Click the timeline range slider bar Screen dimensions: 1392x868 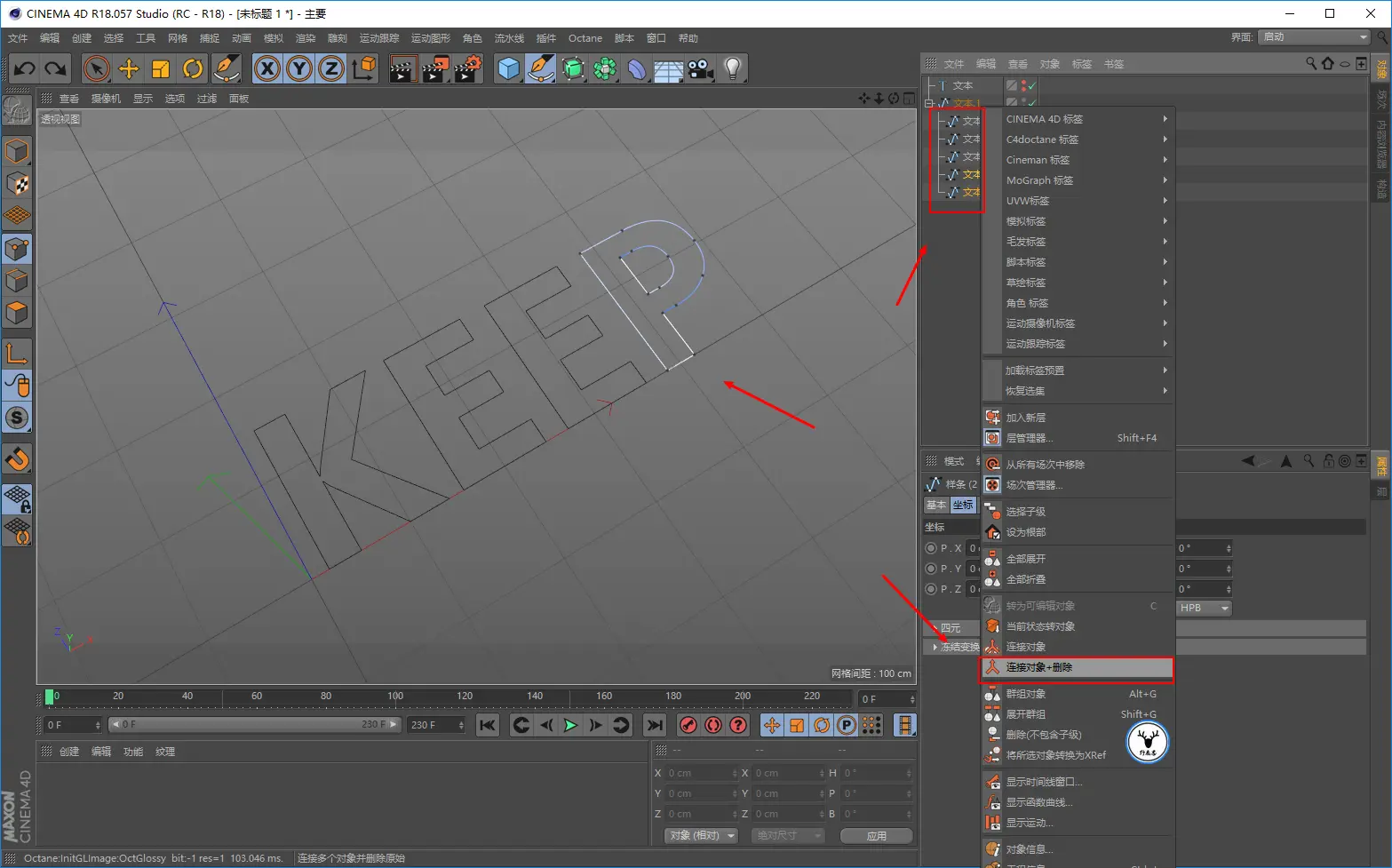click(255, 725)
